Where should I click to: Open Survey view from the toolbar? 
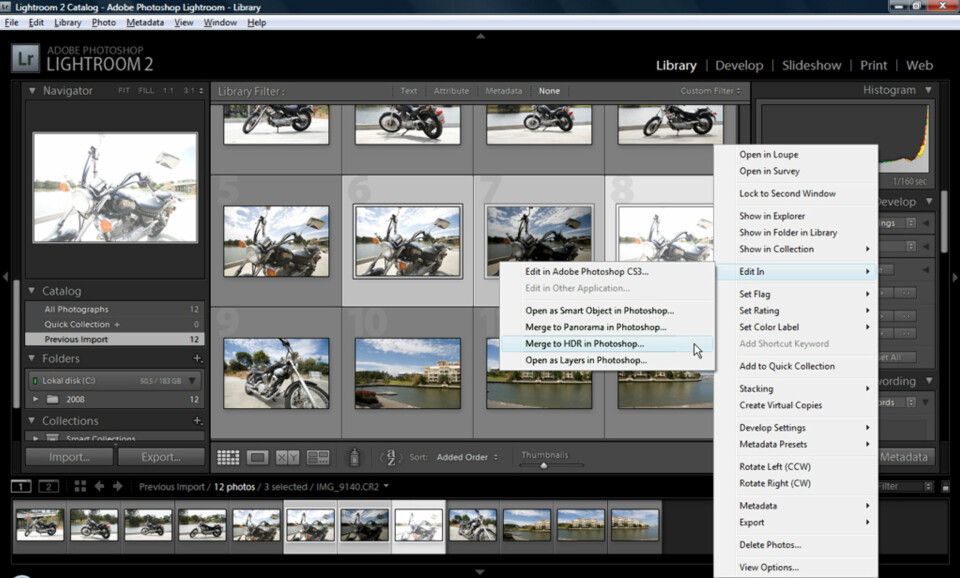(x=318, y=457)
